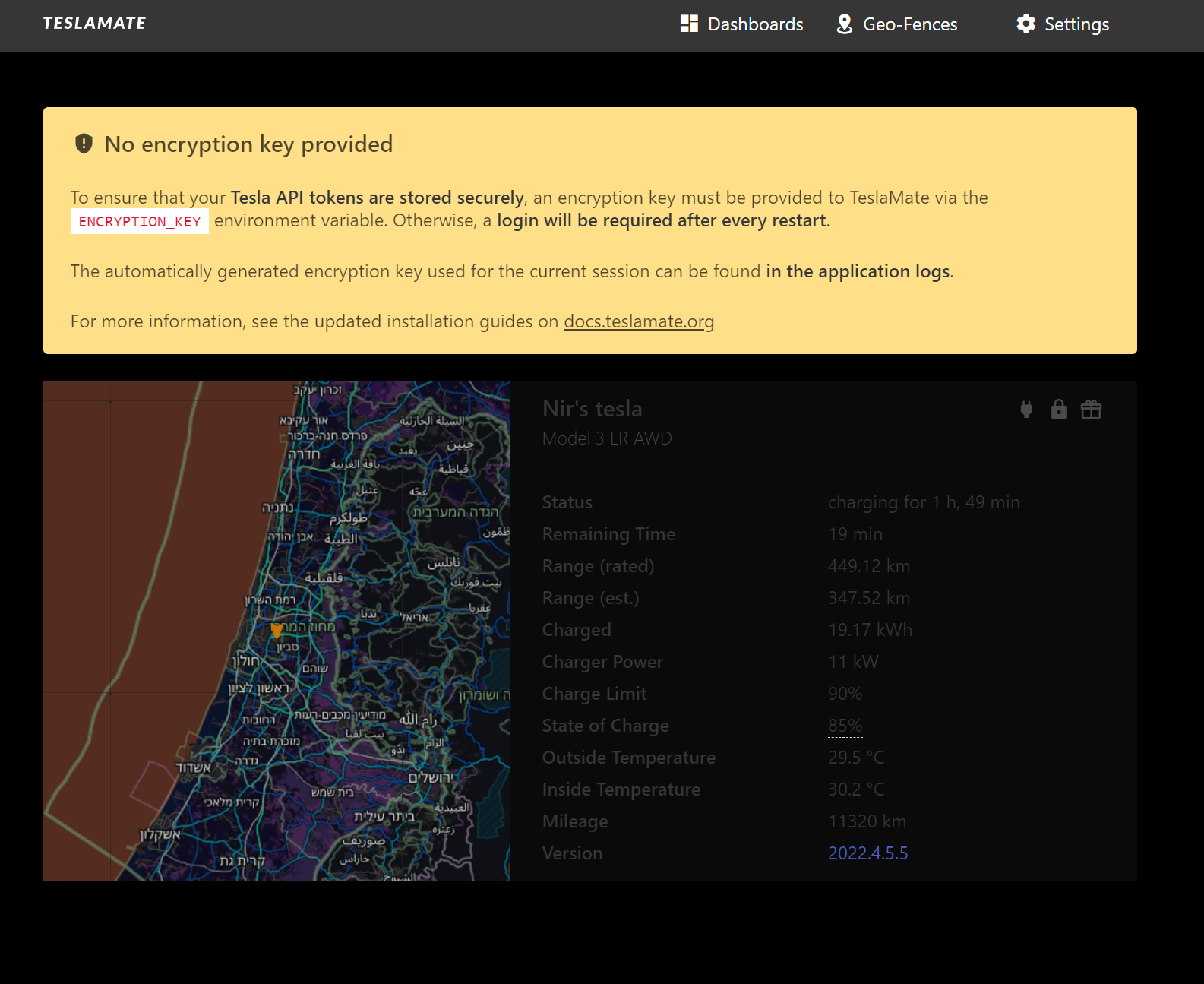Click the Charged label in car summary

pos(577,630)
